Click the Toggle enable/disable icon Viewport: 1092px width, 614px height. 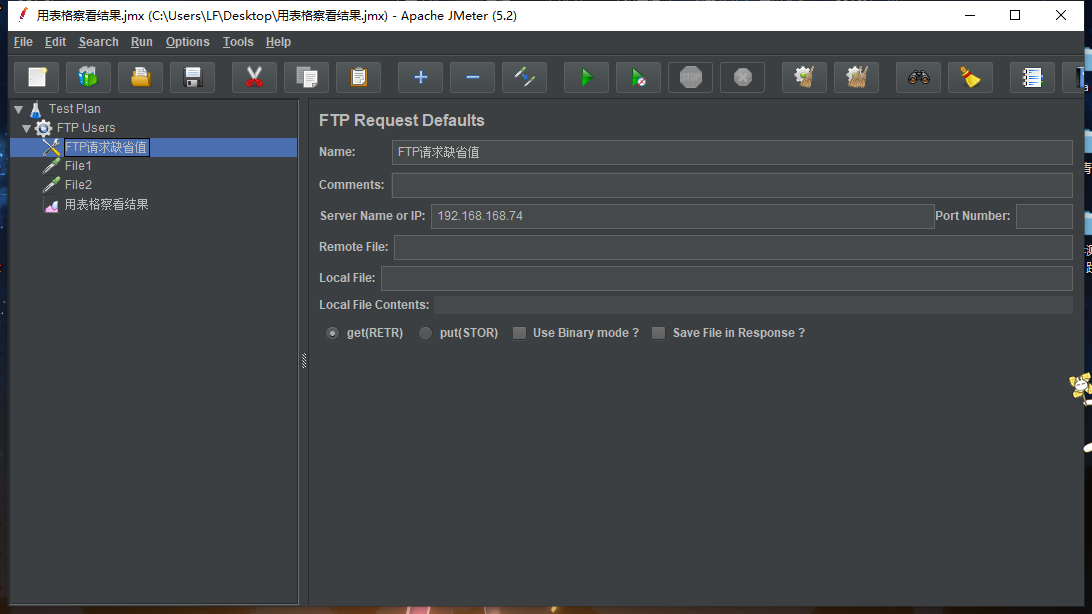pos(524,77)
